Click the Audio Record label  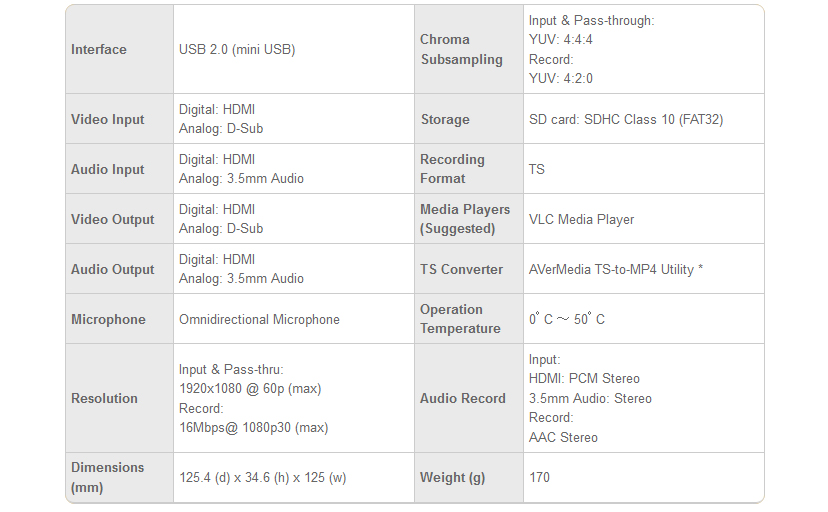coord(463,398)
